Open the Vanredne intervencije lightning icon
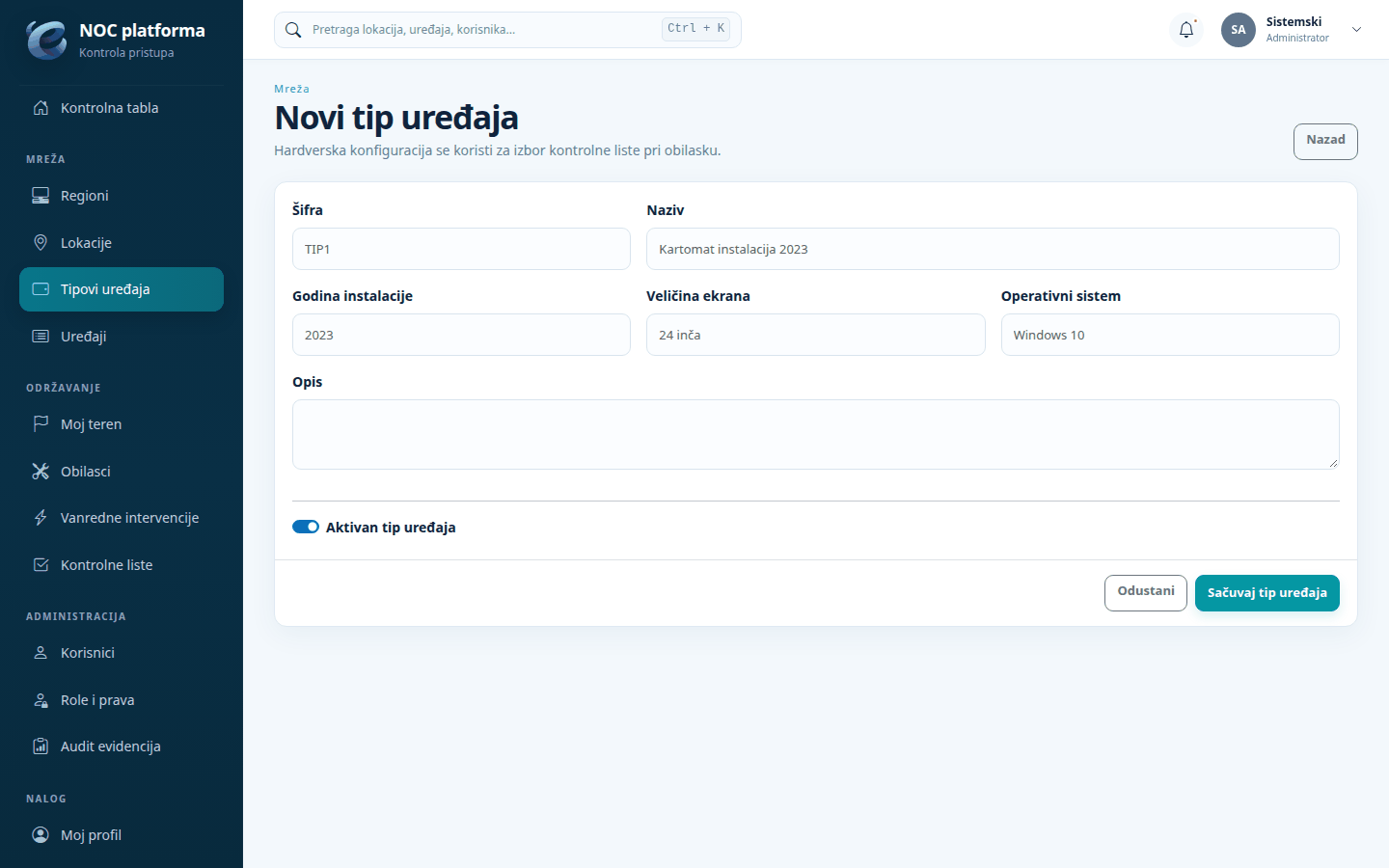1389x868 pixels. coord(41,518)
